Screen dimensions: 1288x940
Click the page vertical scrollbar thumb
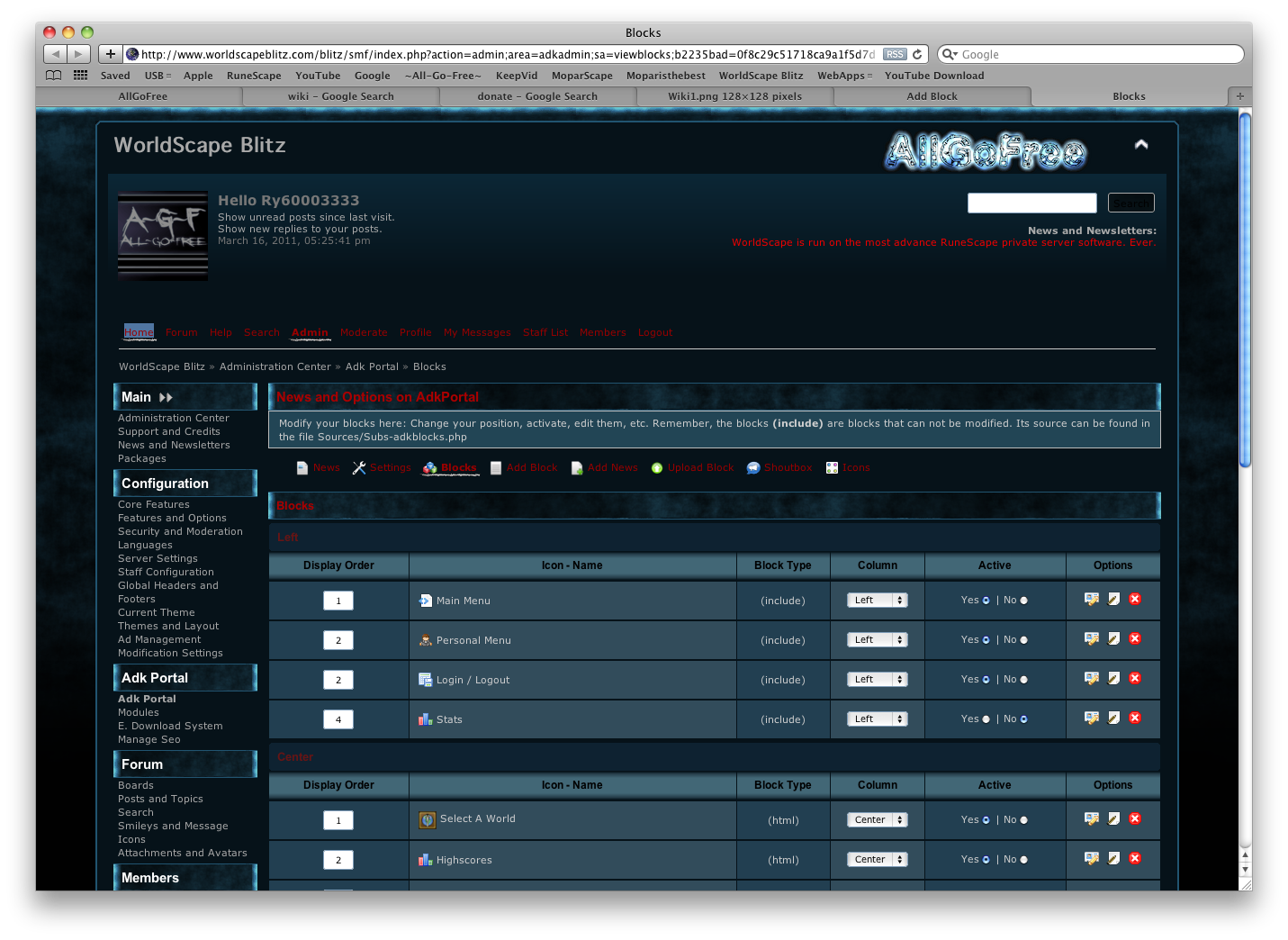(1245, 289)
